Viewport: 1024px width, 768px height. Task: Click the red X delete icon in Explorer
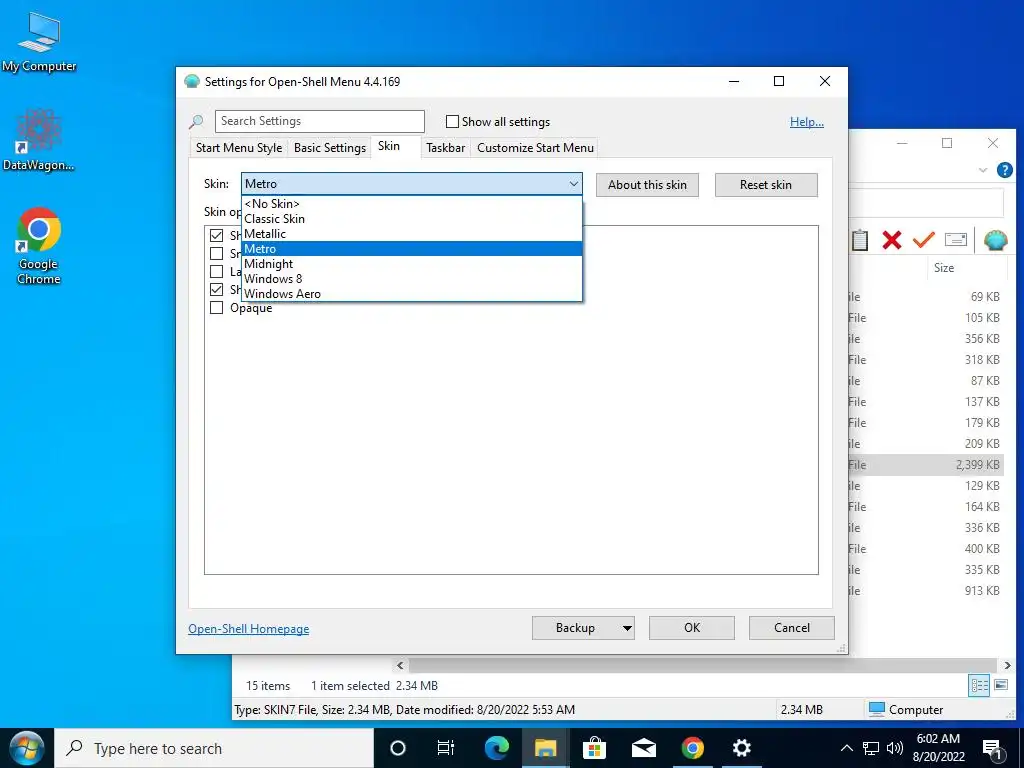(x=891, y=240)
